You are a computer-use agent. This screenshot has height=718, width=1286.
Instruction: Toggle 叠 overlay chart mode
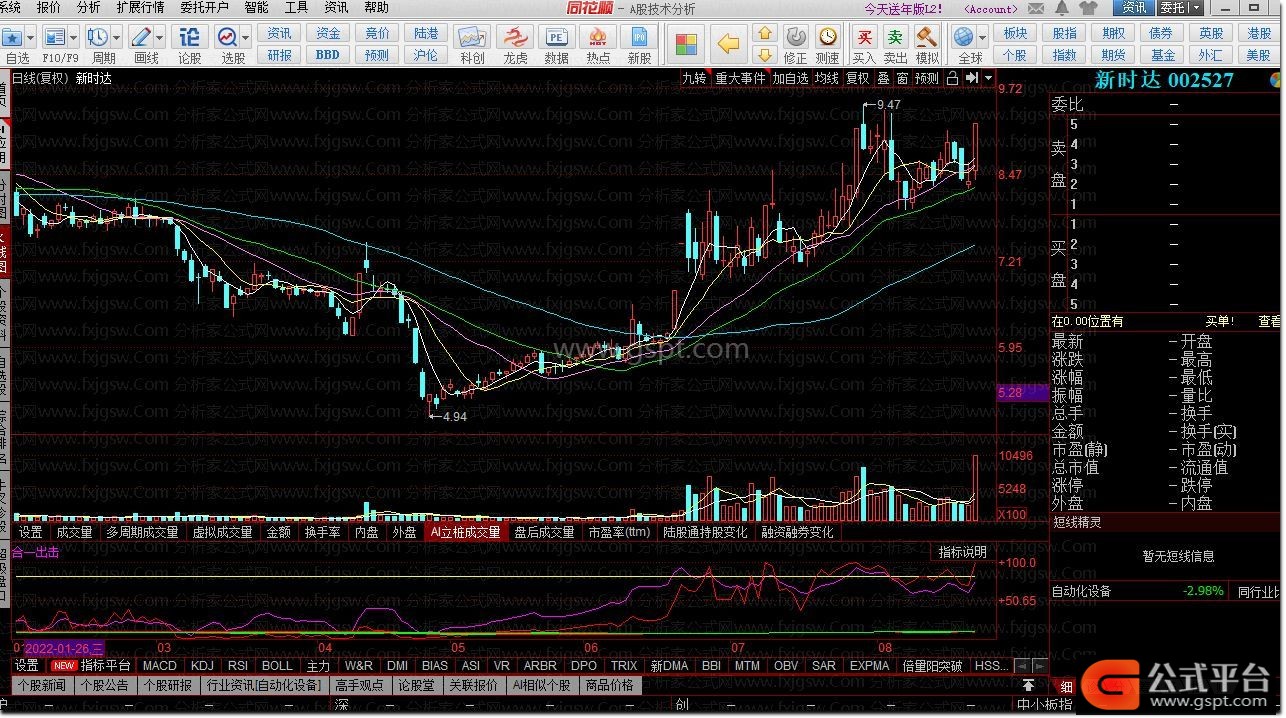pyautogui.click(x=884, y=78)
